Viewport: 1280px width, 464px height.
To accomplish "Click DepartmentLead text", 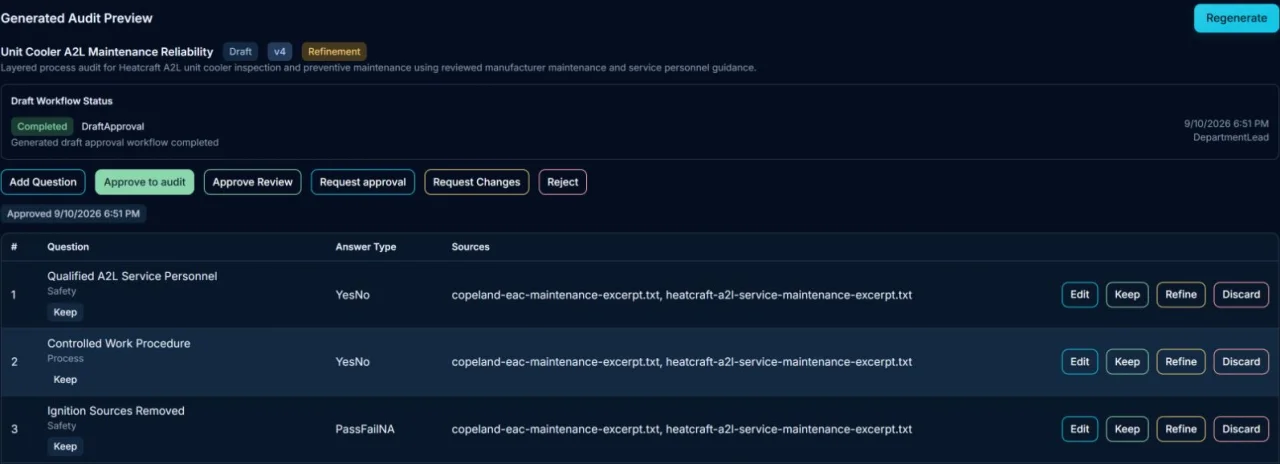I will (x=1231, y=137).
